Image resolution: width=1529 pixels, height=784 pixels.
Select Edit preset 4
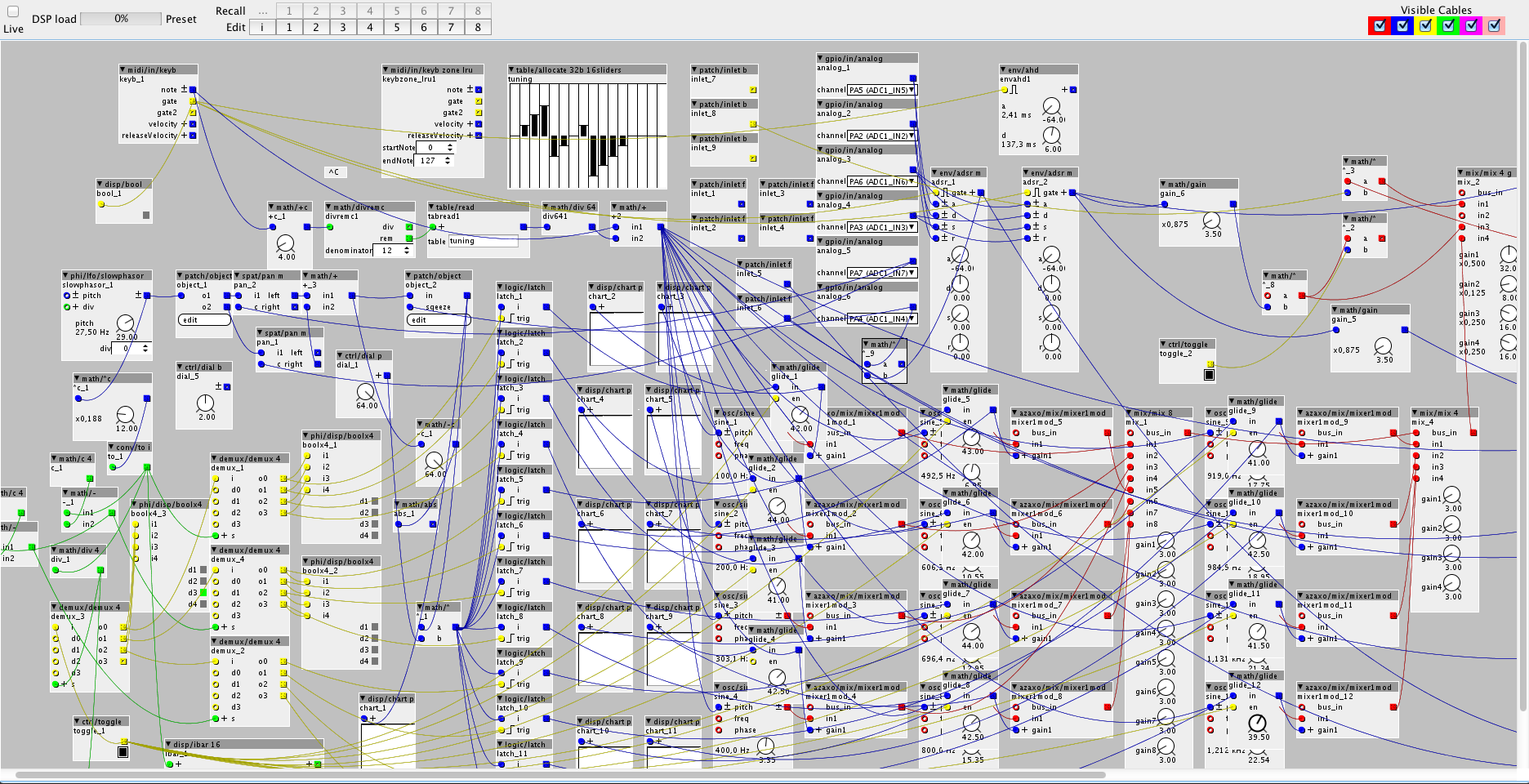370,27
